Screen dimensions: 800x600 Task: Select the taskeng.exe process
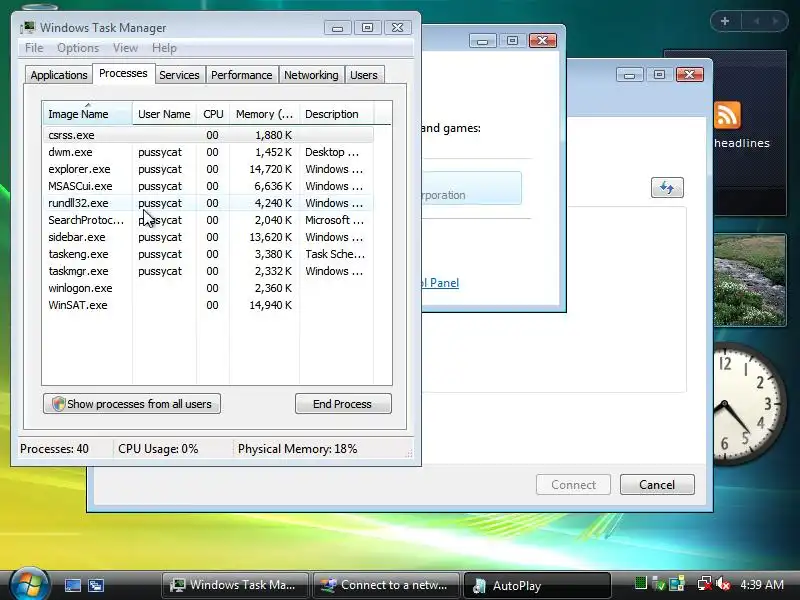(x=208, y=254)
